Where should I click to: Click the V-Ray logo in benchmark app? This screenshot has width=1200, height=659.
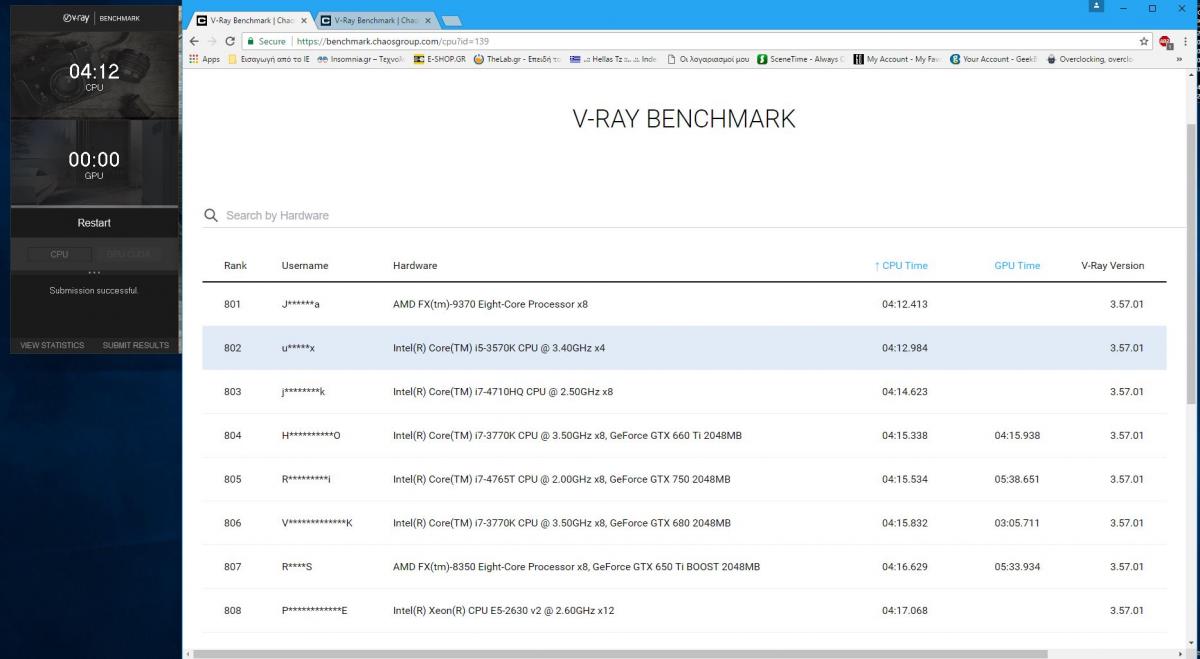[74, 18]
